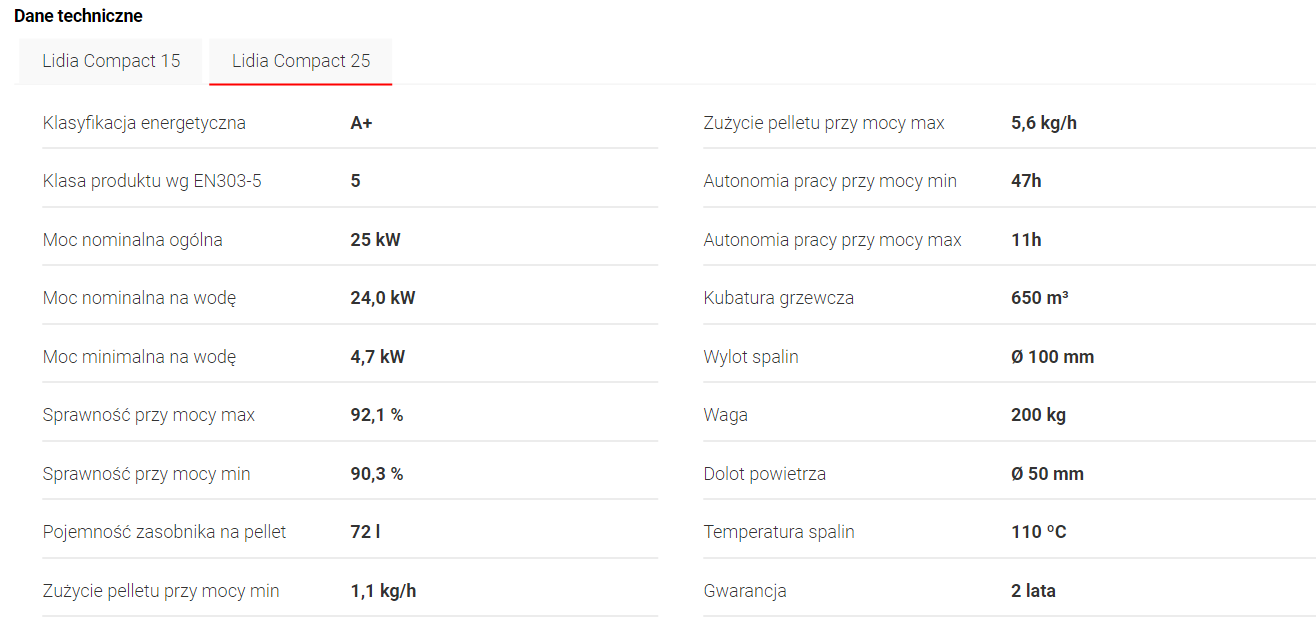
Task: Click the Klasa produktu wg EN303-5 label
Action: tap(152, 181)
